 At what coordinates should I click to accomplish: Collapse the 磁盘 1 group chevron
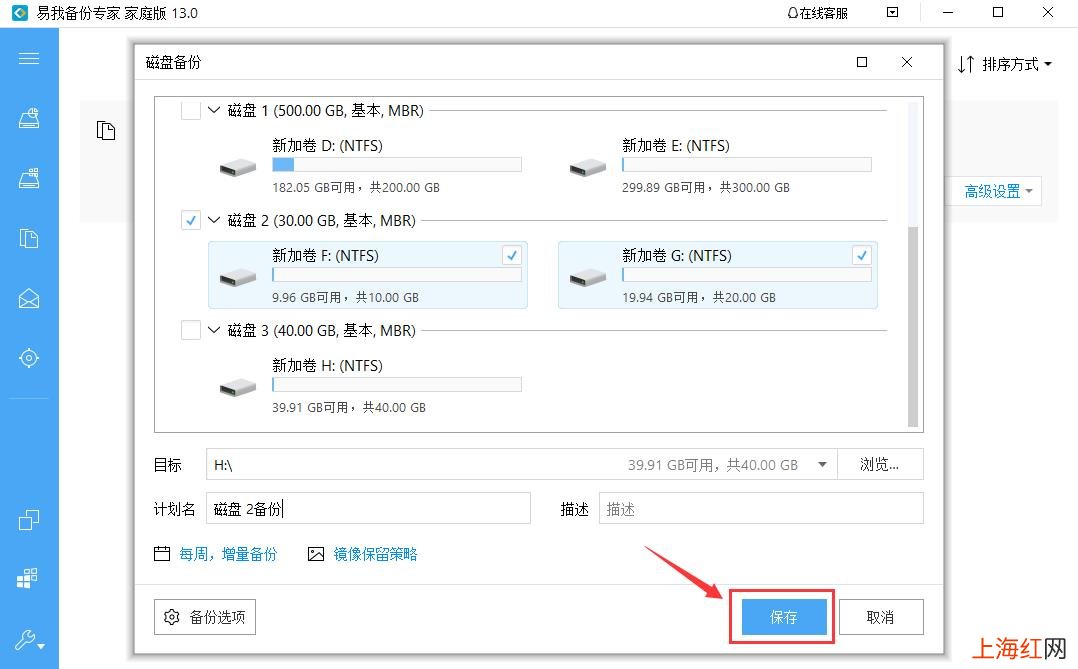[214, 110]
